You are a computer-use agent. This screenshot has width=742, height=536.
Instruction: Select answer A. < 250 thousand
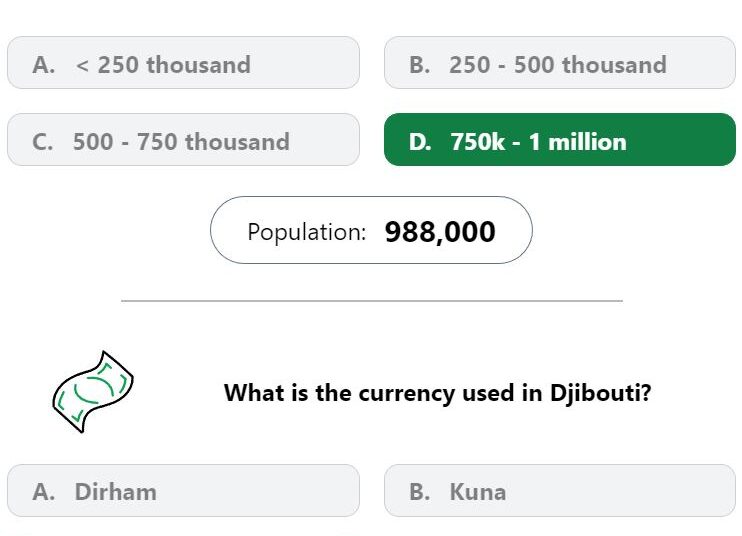click(x=183, y=62)
